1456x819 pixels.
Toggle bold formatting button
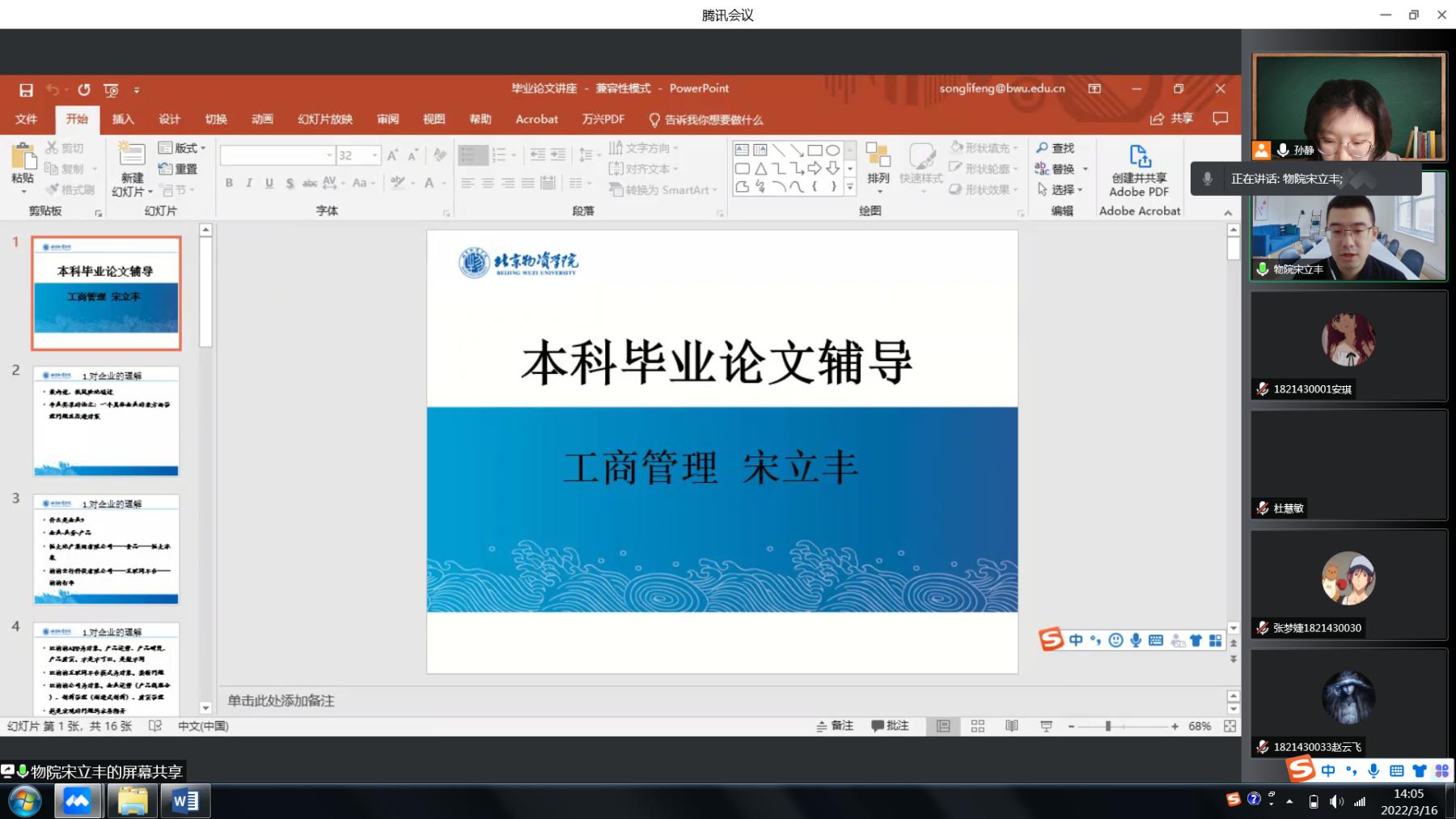coord(229,183)
